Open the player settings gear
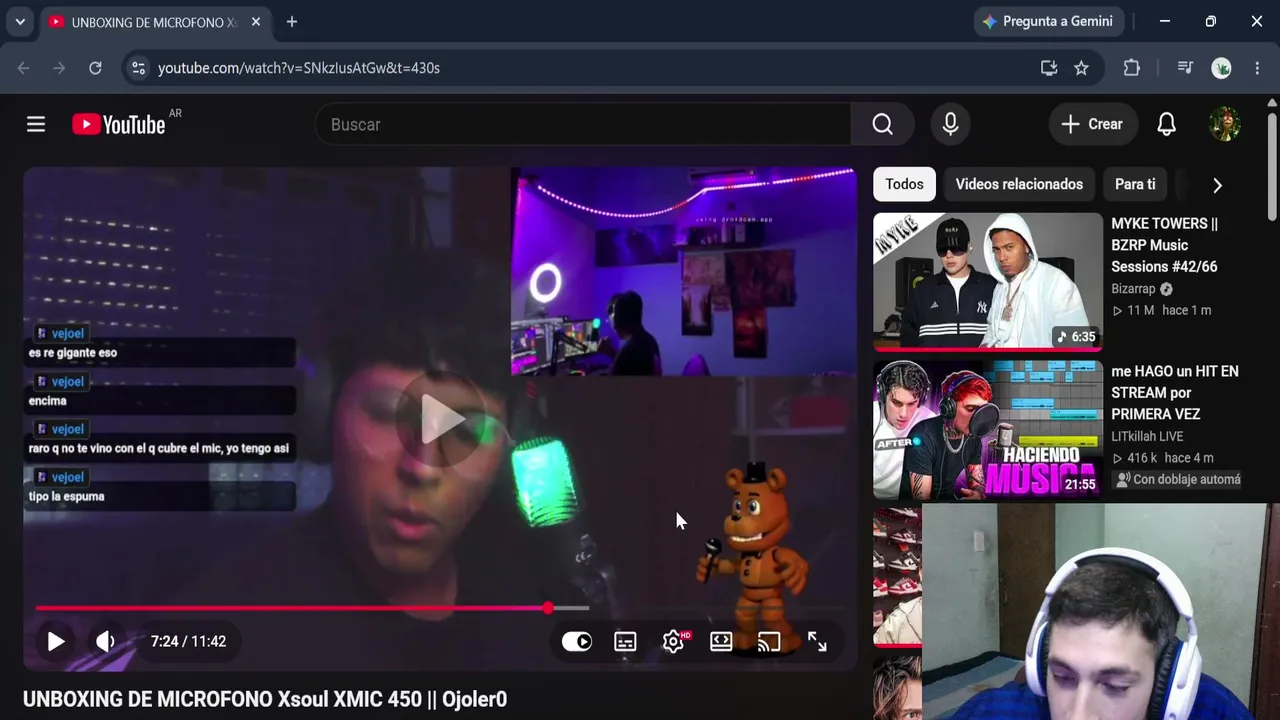1280x720 pixels. (674, 642)
